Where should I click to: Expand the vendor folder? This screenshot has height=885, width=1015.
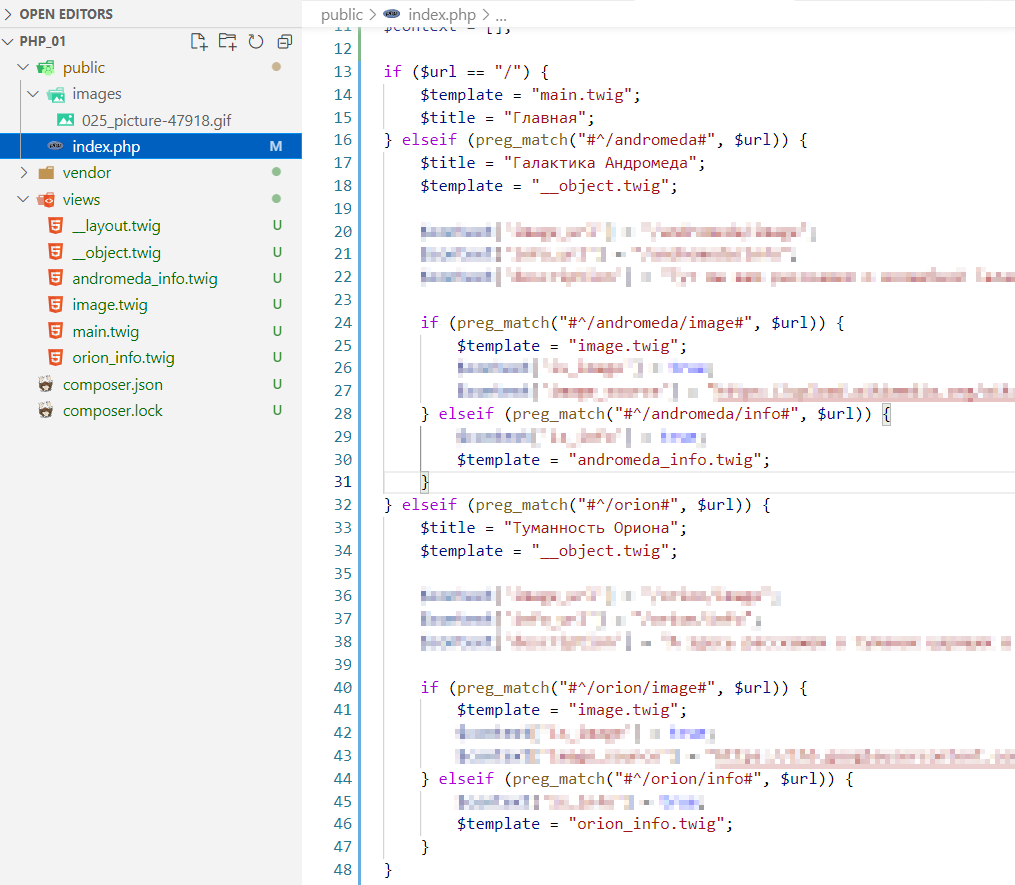pos(24,173)
